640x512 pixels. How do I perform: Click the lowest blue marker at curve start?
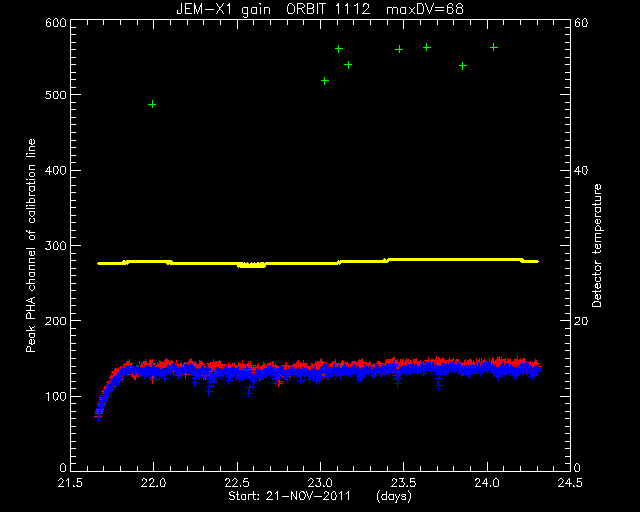point(98,417)
